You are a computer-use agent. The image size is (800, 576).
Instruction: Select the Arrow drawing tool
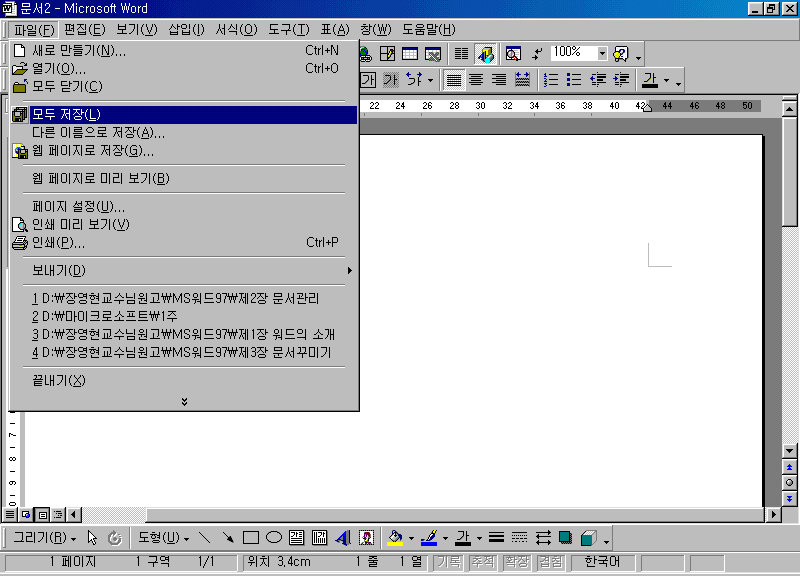[228, 538]
